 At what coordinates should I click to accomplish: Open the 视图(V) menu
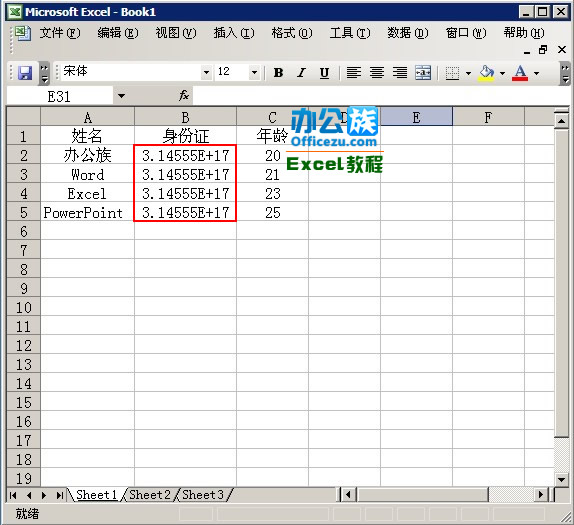click(176, 33)
